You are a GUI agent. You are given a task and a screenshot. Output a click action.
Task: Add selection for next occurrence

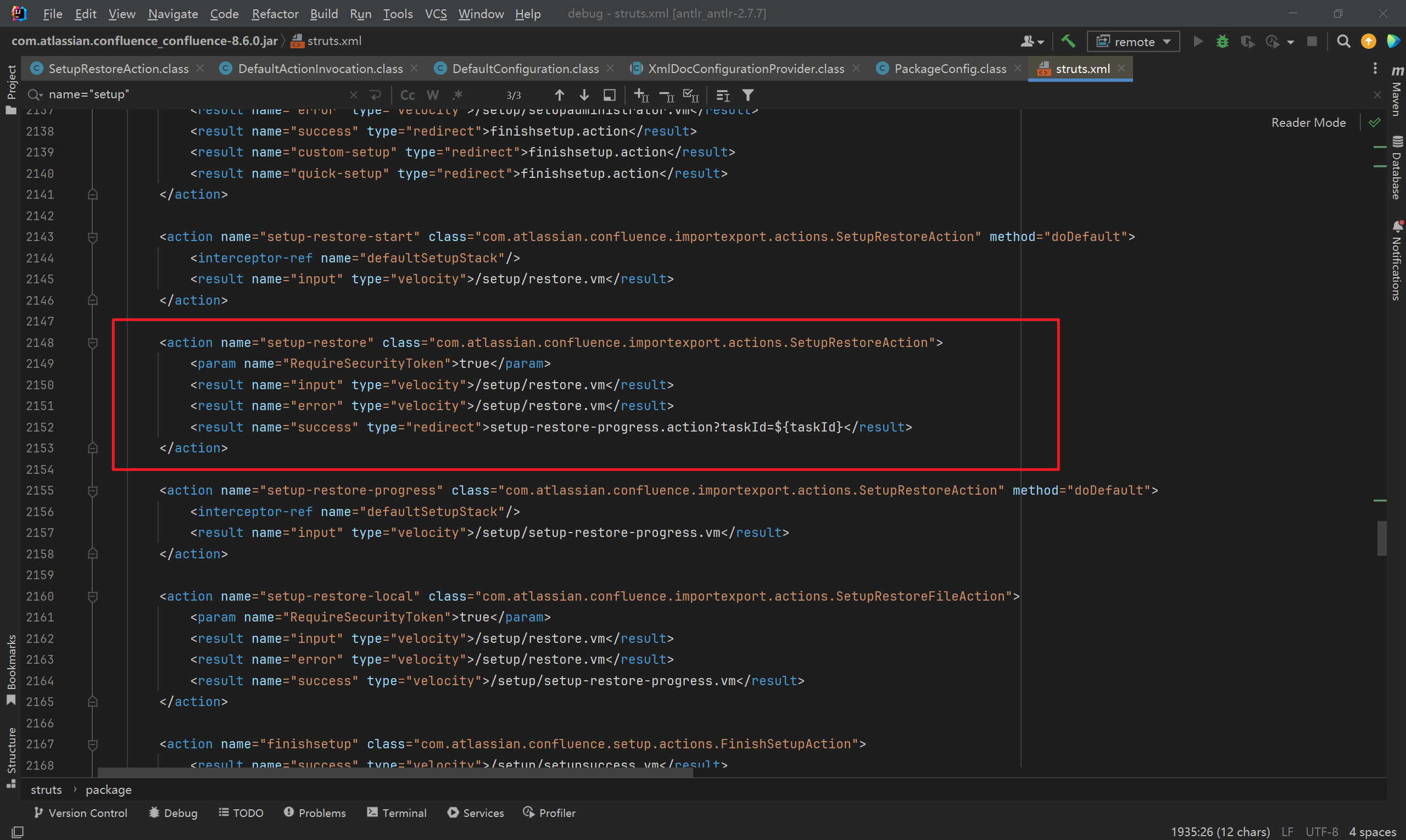[641, 95]
